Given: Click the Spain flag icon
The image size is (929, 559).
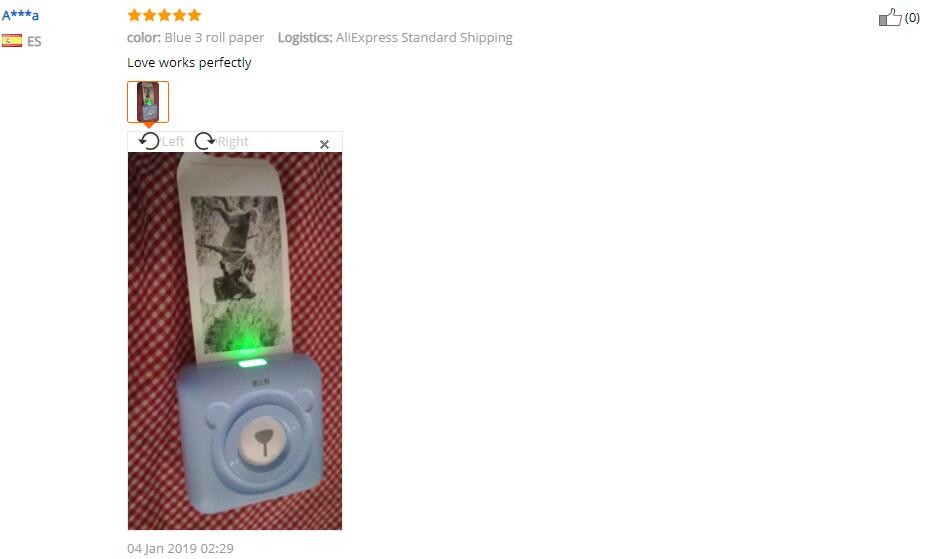Looking at the screenshot, I should pyautogui.click(x=12, y=41).
